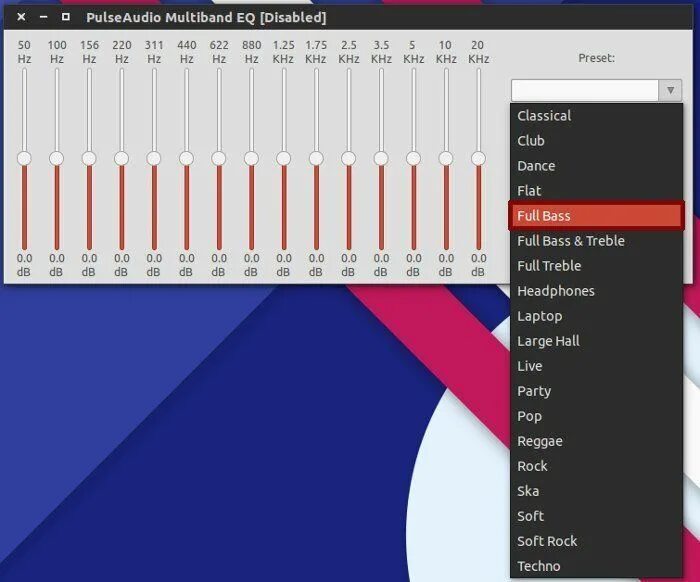
Task: Choose the highlighted Full Bass preset
Action: (x=596, y=216)
